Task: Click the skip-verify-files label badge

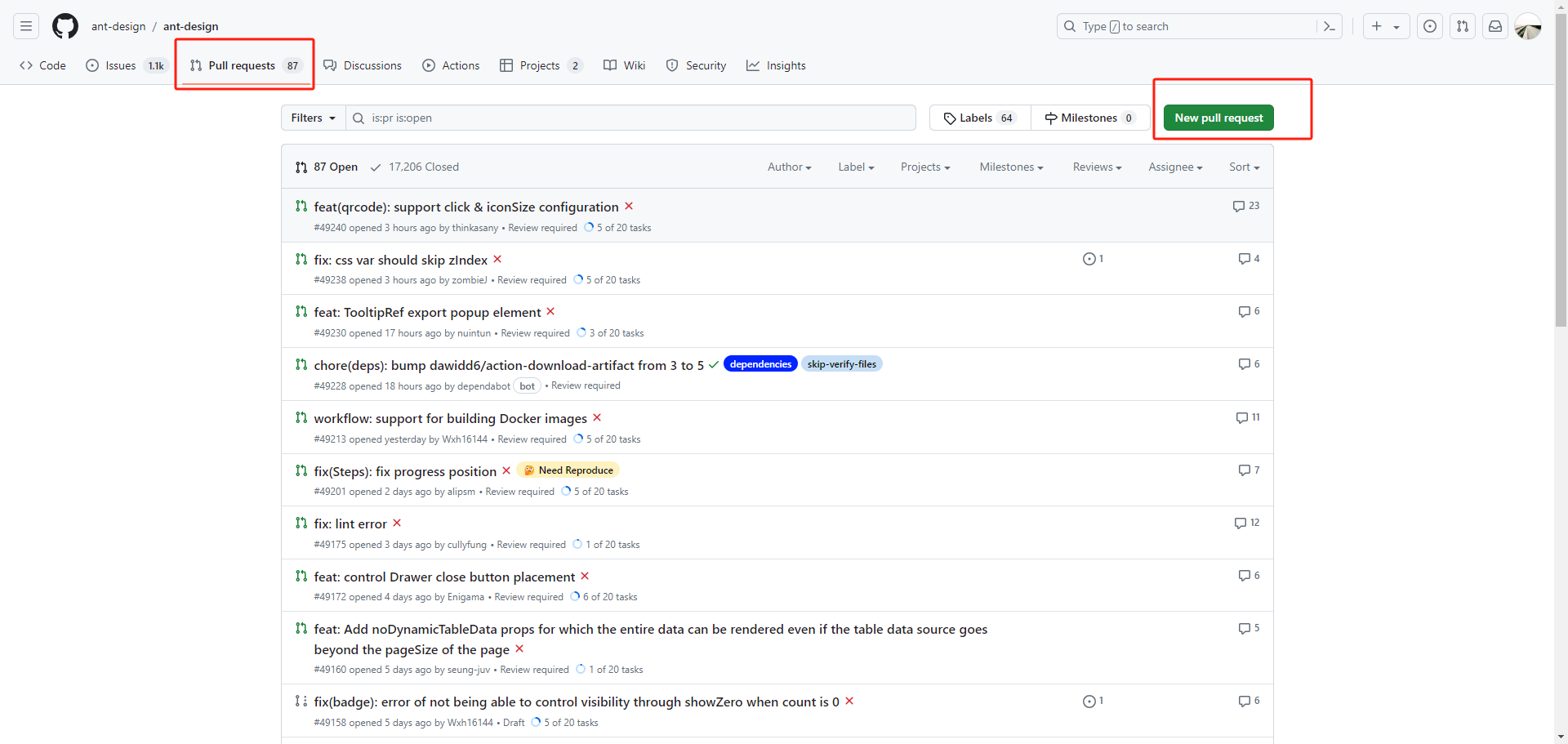Action: (841, 364)
